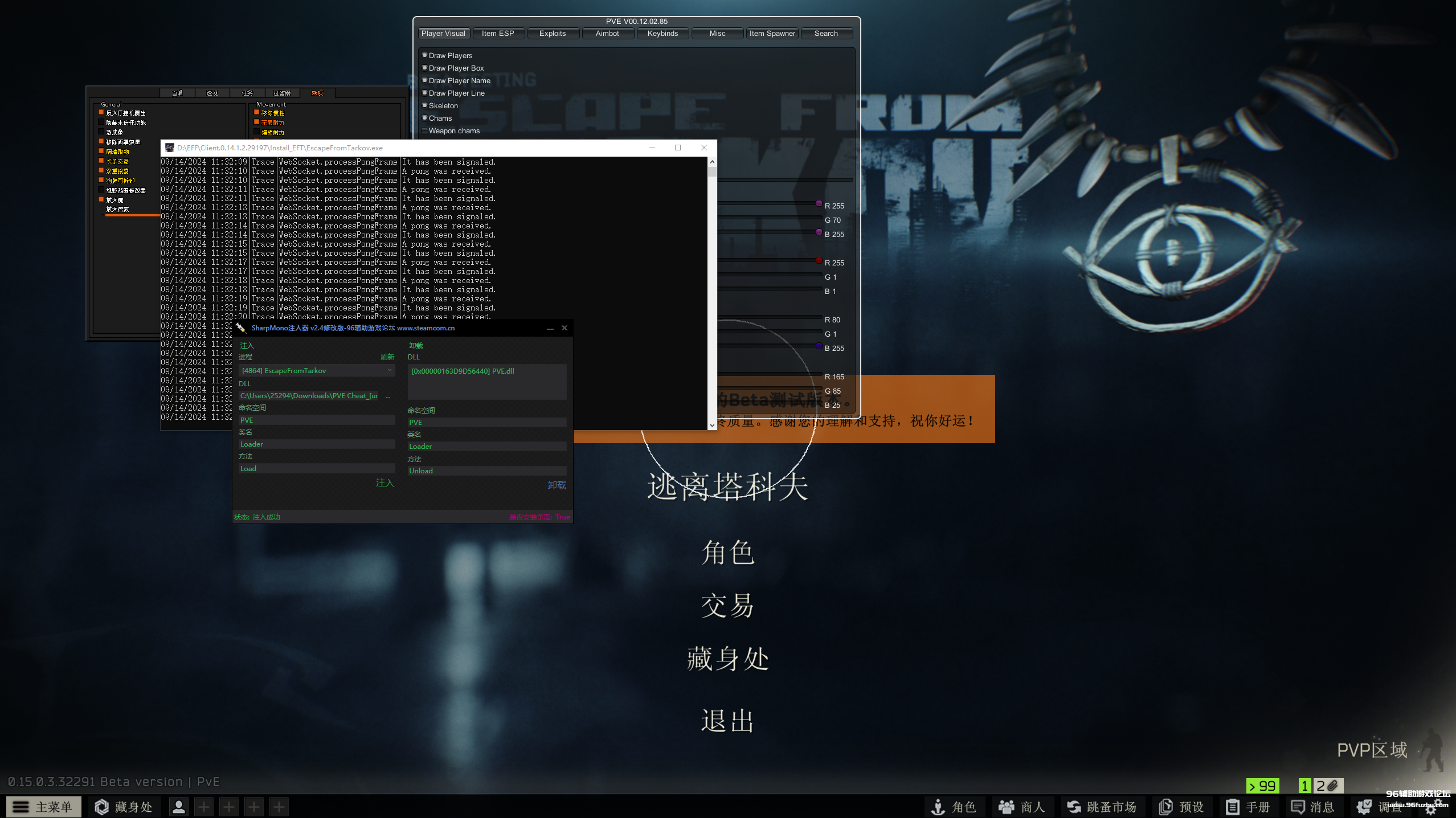This screenshot has height=818, width=1456.
Task: Select the 预设 presets icon in bottom bar
Action: [x=1165, y=807]
